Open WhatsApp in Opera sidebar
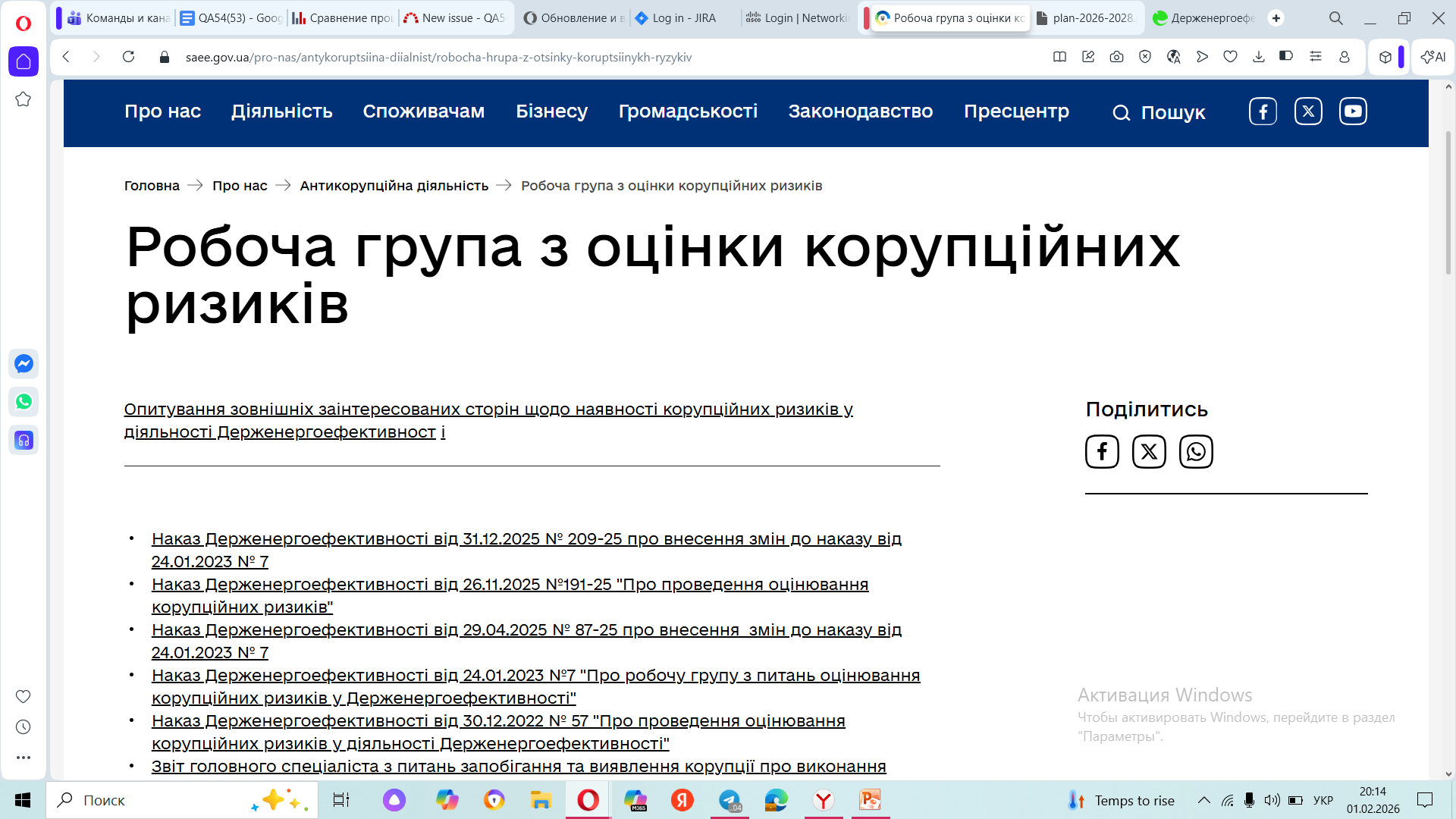Viewport: 1456px width, 819px height. point(24,402)
